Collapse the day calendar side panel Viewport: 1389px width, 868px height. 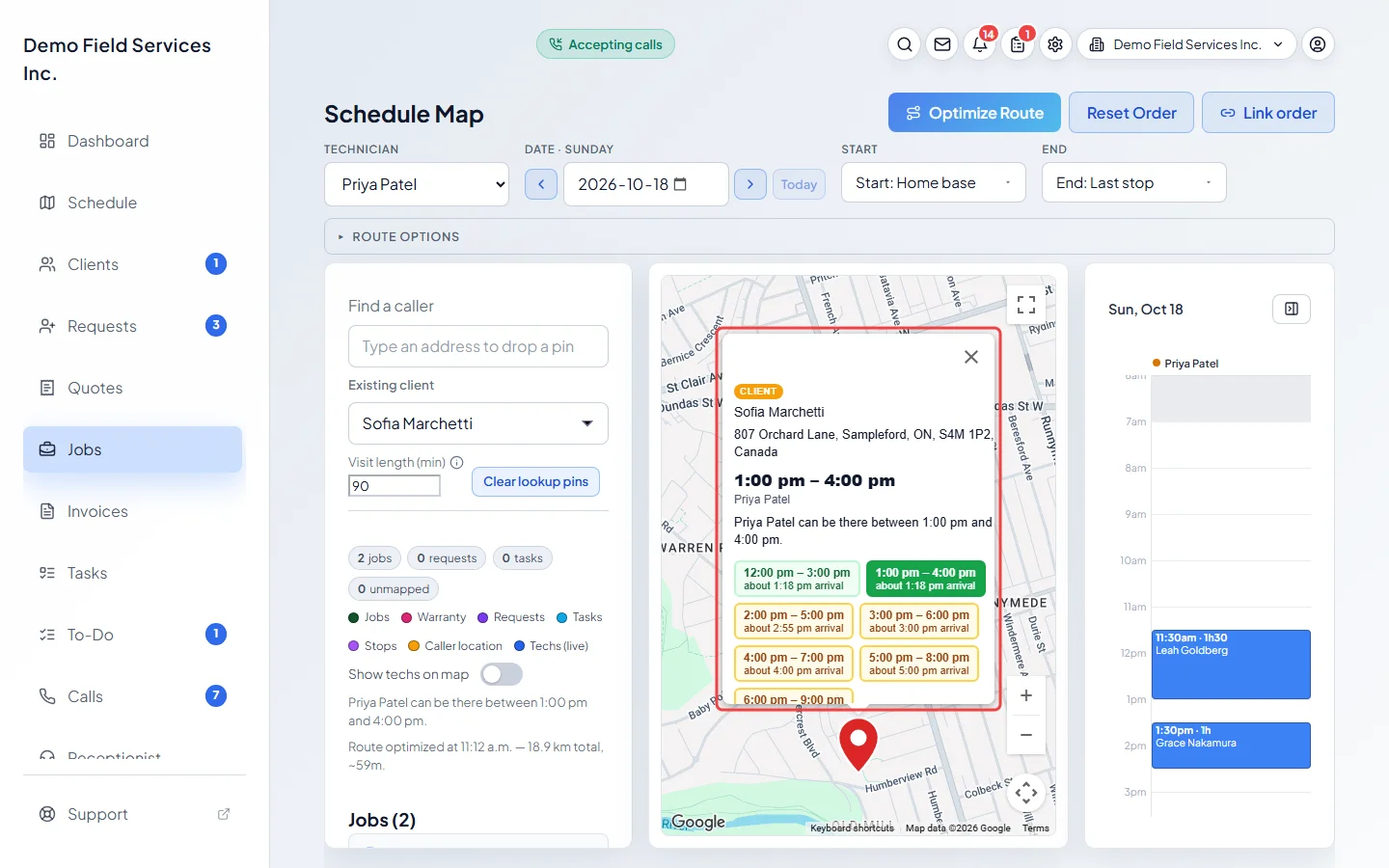1292,309
